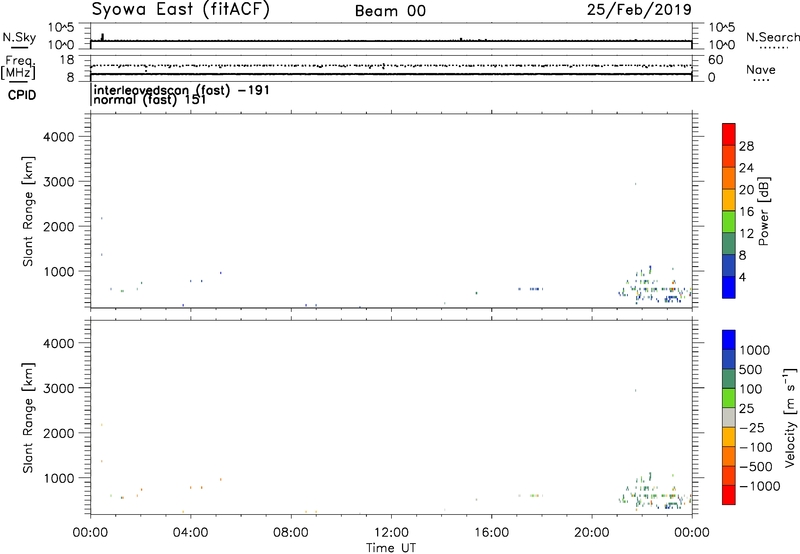Screen dimensions: 800x554
Task: Select the '10^5' tick beside N.Sky
Action: pyautogui.click(x=61, y=27)
